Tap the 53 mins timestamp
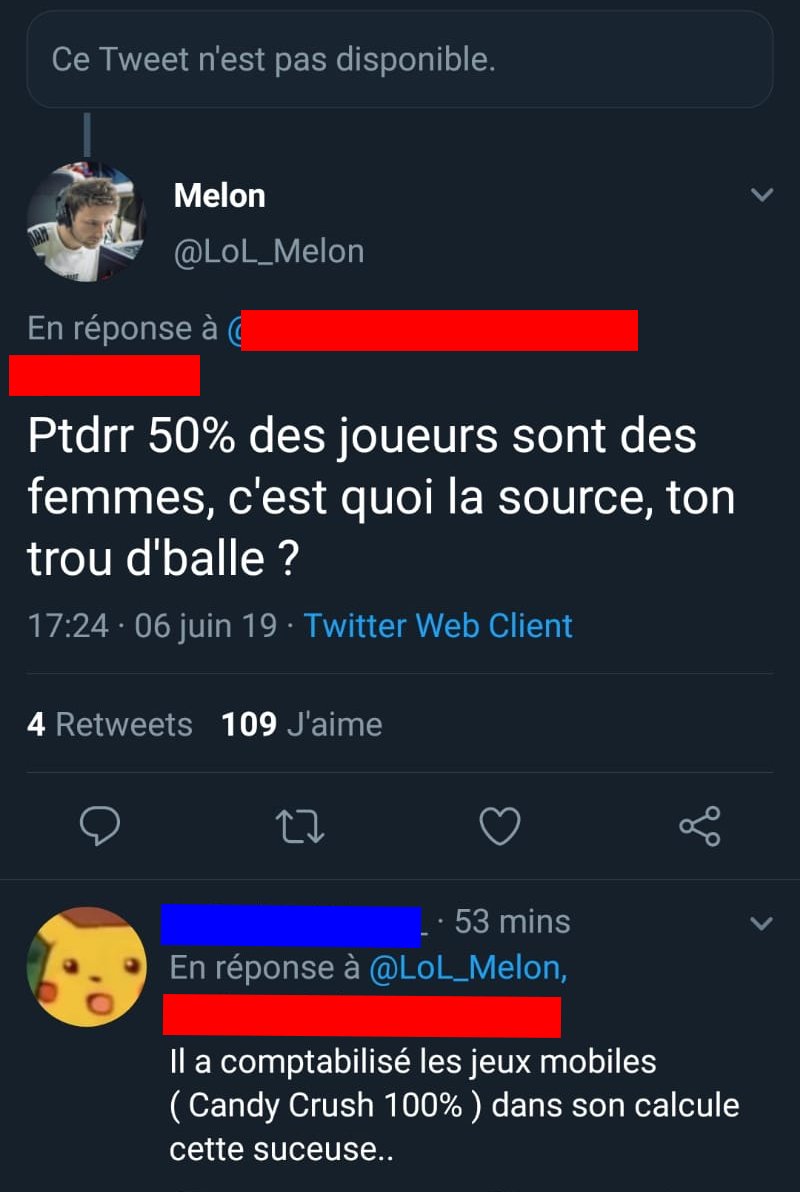 coord(513,922)
